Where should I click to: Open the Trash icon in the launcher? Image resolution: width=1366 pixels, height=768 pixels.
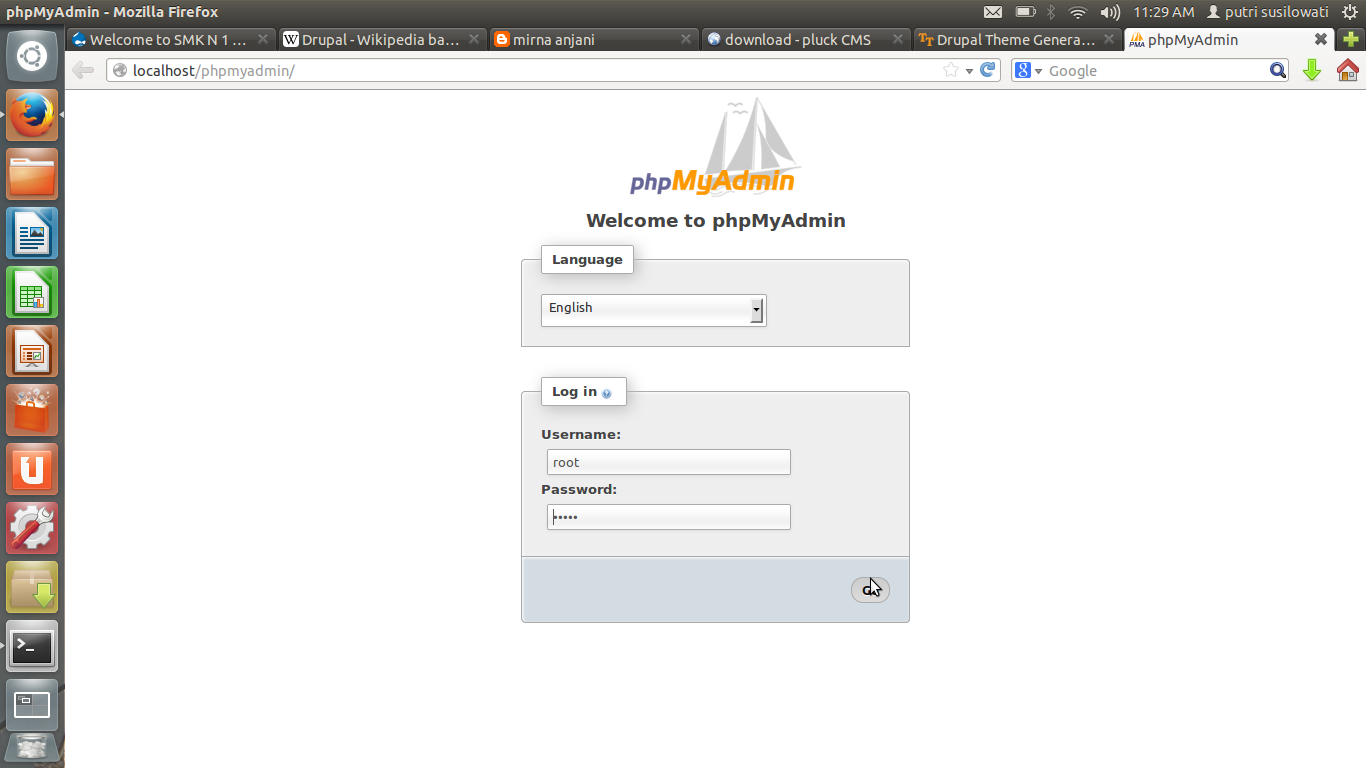coord(32,750)
